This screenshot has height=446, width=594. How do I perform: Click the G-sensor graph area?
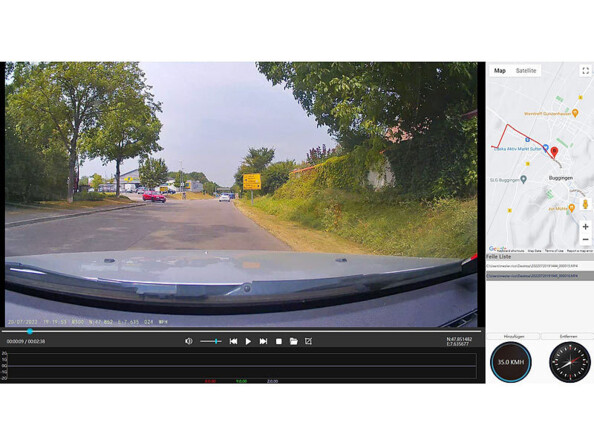(242, 366)
